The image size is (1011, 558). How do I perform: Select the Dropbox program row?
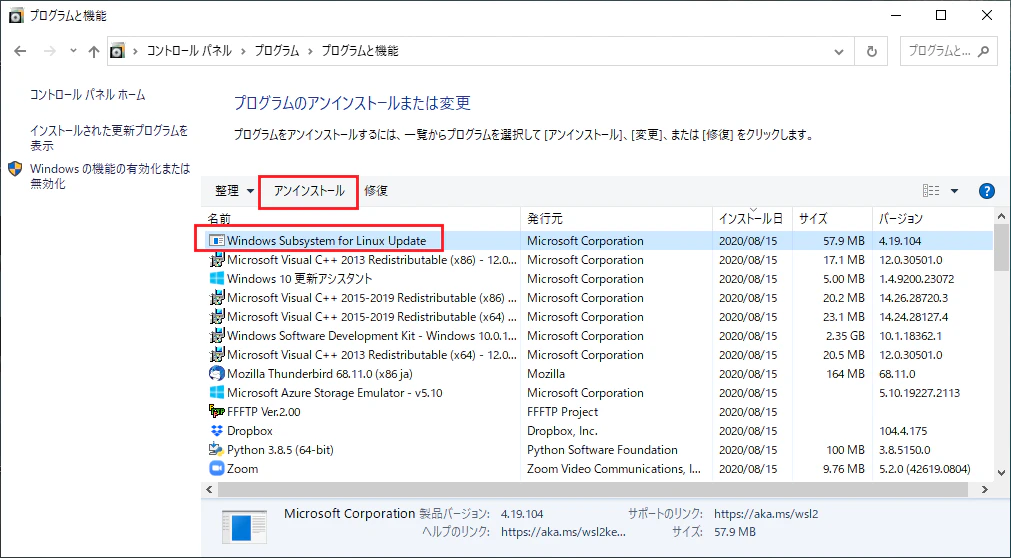[598, 431]
